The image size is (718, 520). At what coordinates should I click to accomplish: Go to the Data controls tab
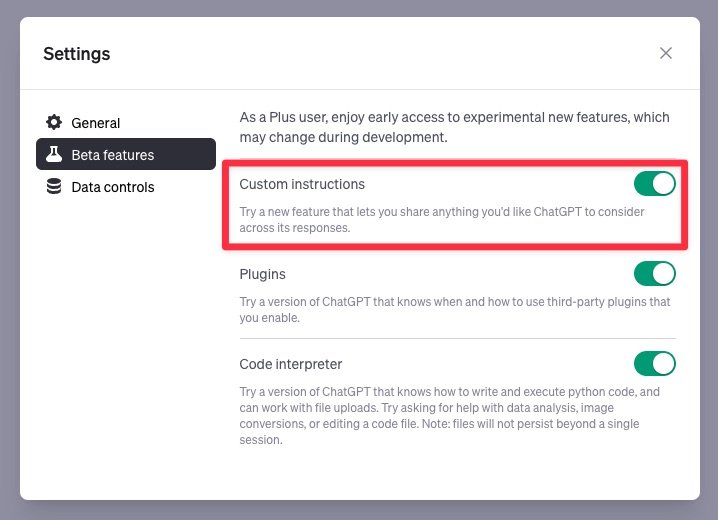pos(113,187)
